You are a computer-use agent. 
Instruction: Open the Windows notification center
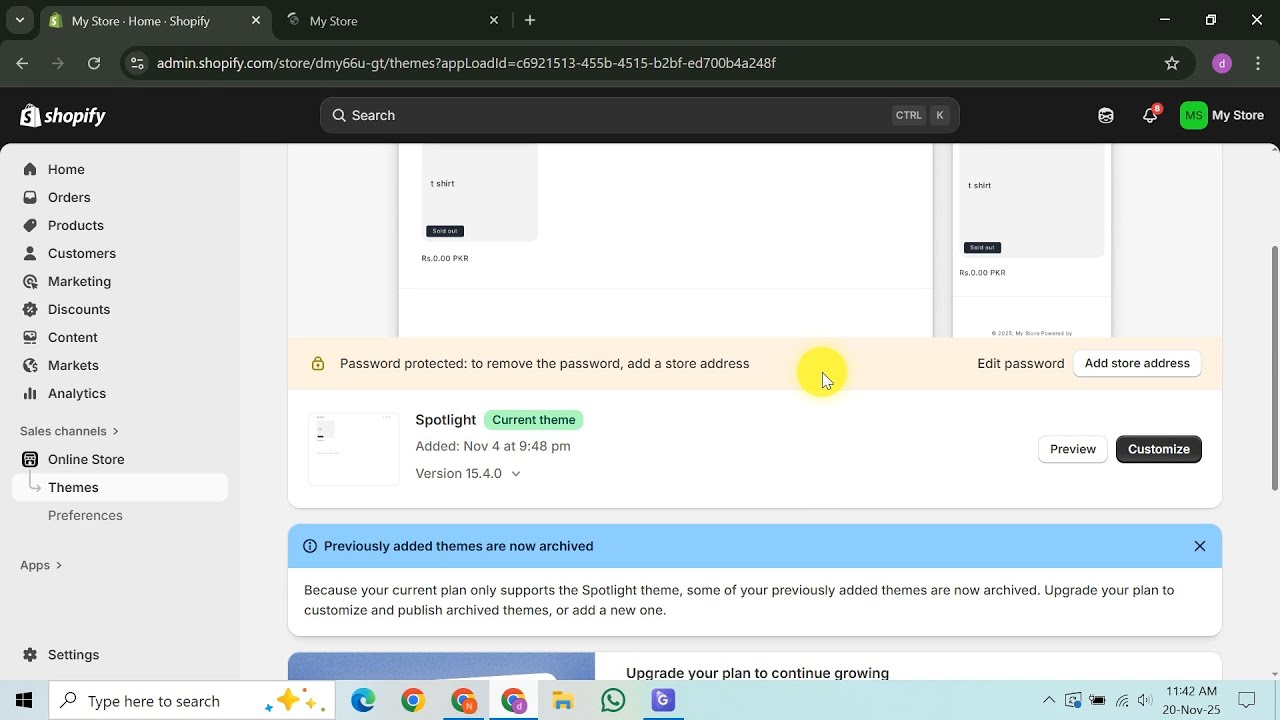click(1247, 700)
